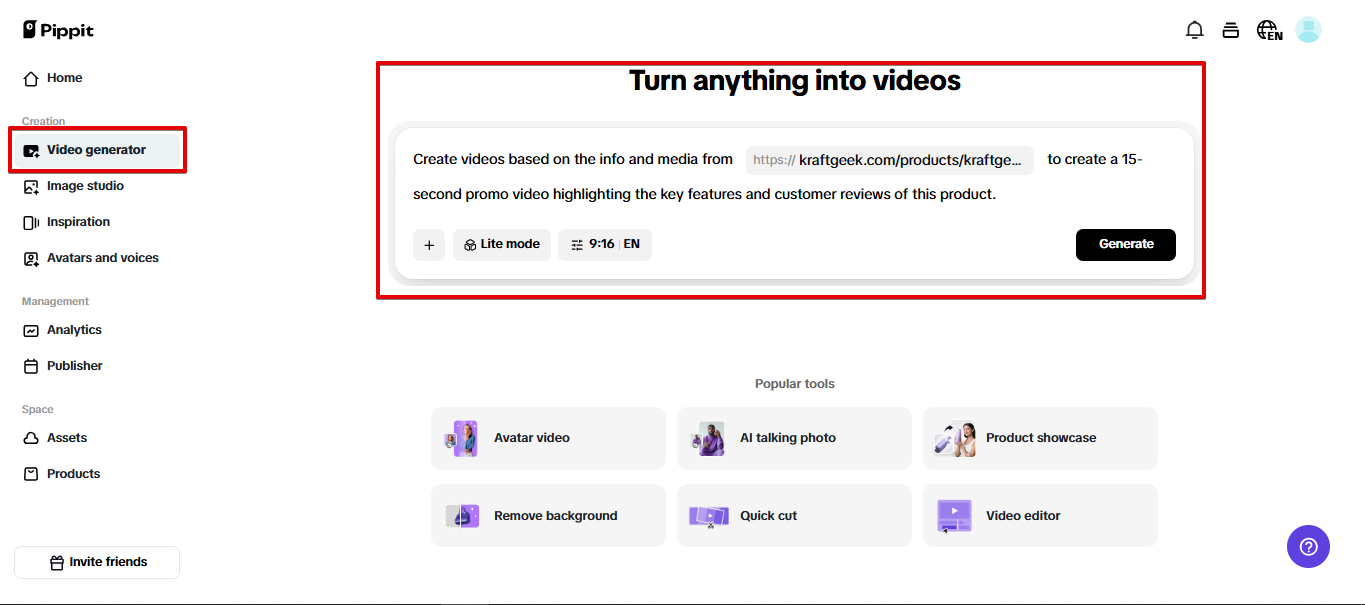Open Avatars and voices
This screenshot has height=605, width=1365.
click(102, 257)
